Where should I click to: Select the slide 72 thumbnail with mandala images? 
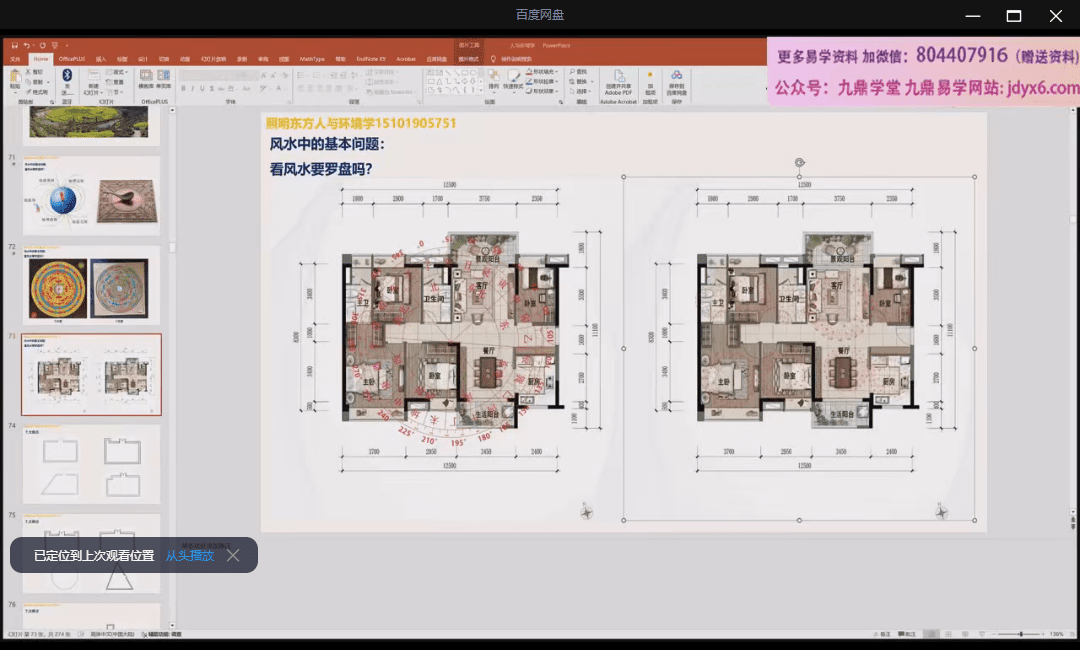pos(91,284)
